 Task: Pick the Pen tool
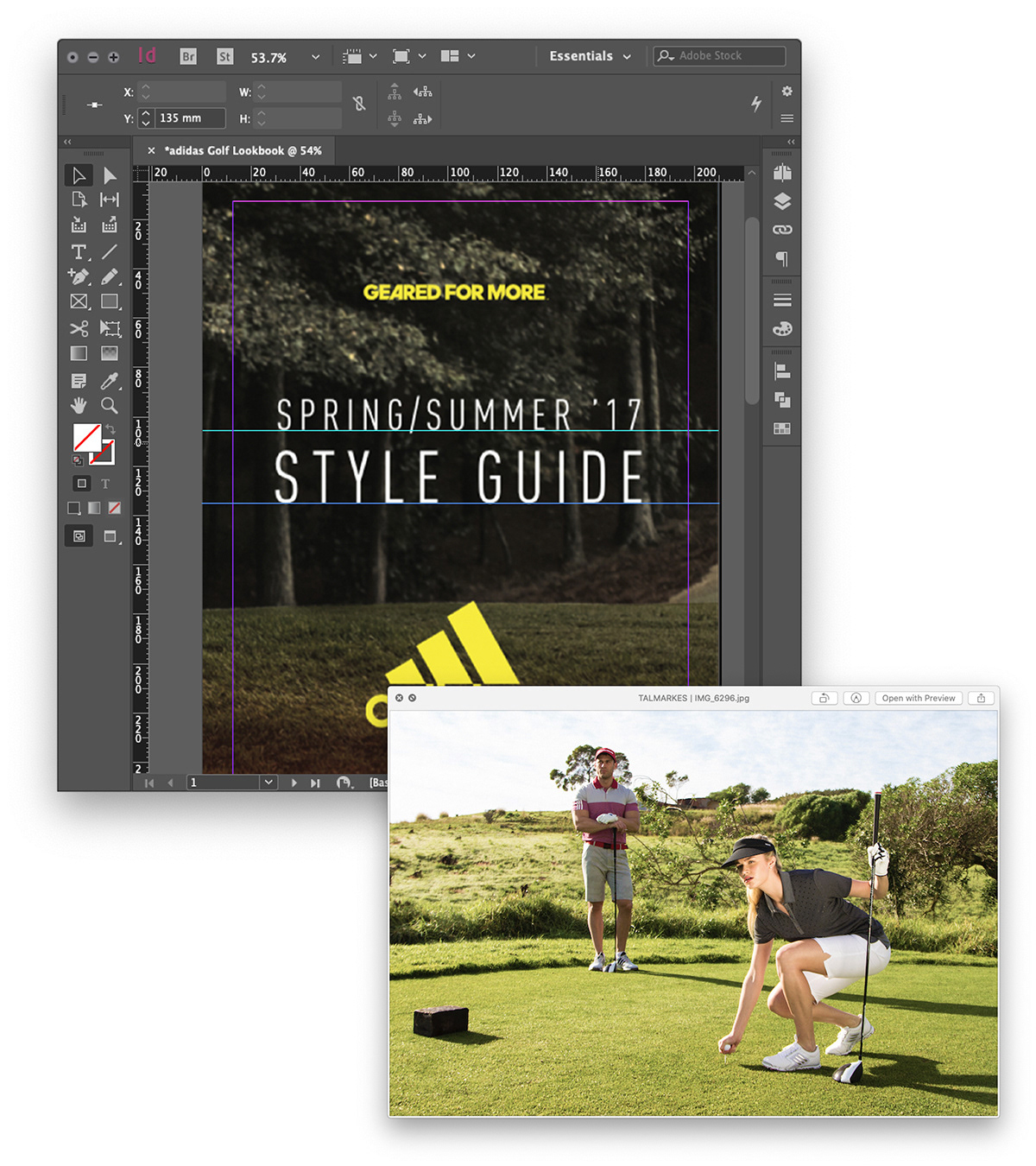[x=79, y=276]
